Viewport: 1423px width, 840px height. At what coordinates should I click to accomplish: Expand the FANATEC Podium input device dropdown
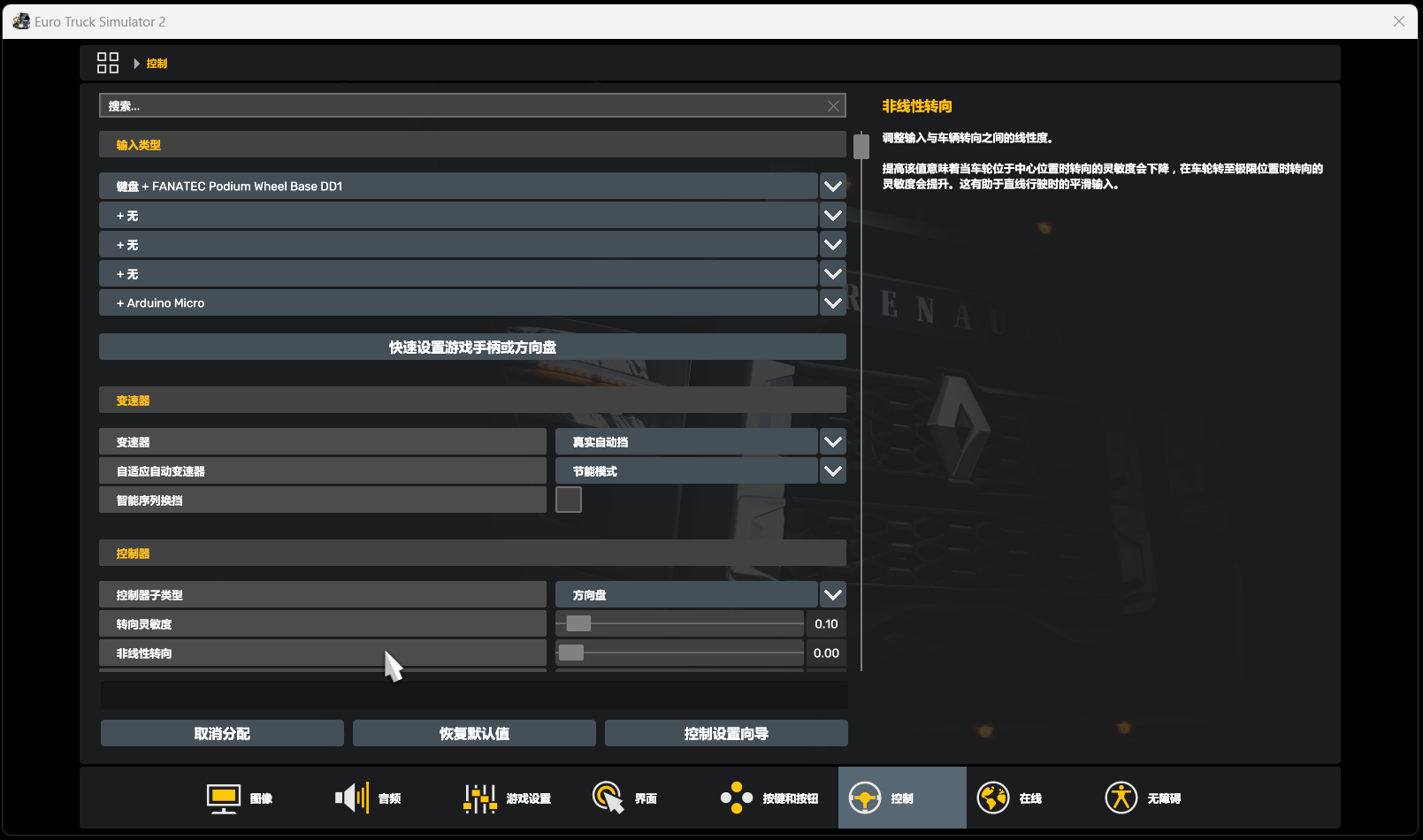pyautogui.click(x=832, y=187)
